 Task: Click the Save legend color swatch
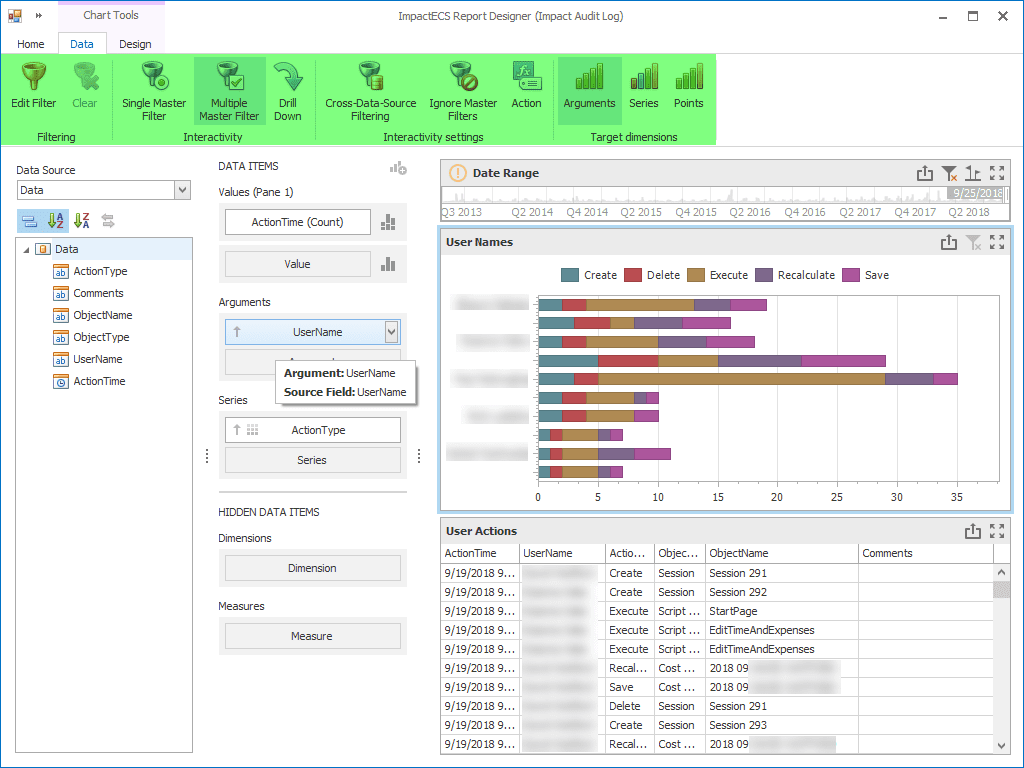(x=851, y=275)
